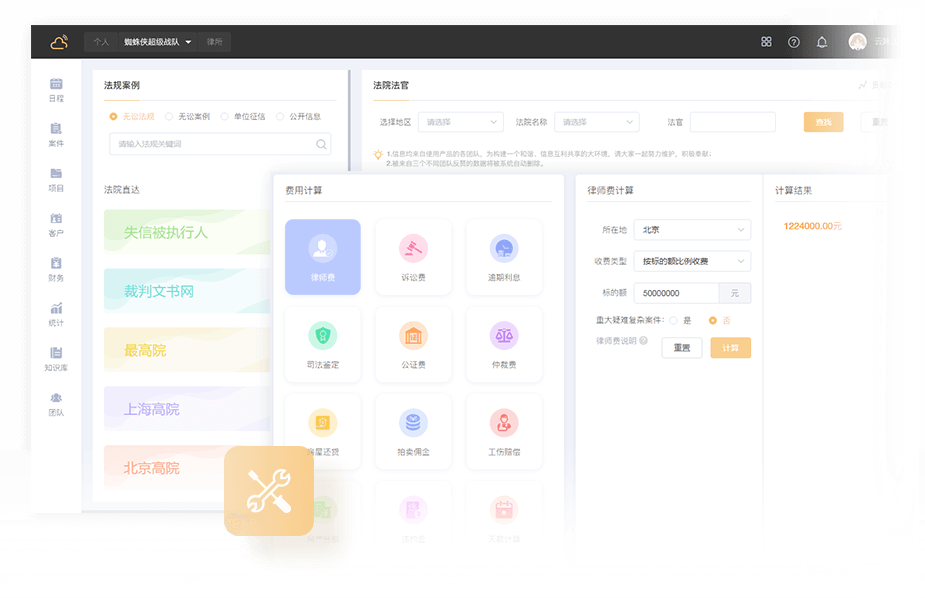Open the 选择地区 dropdown
This screenshot has width=925, height=598.
click(461, 122)
